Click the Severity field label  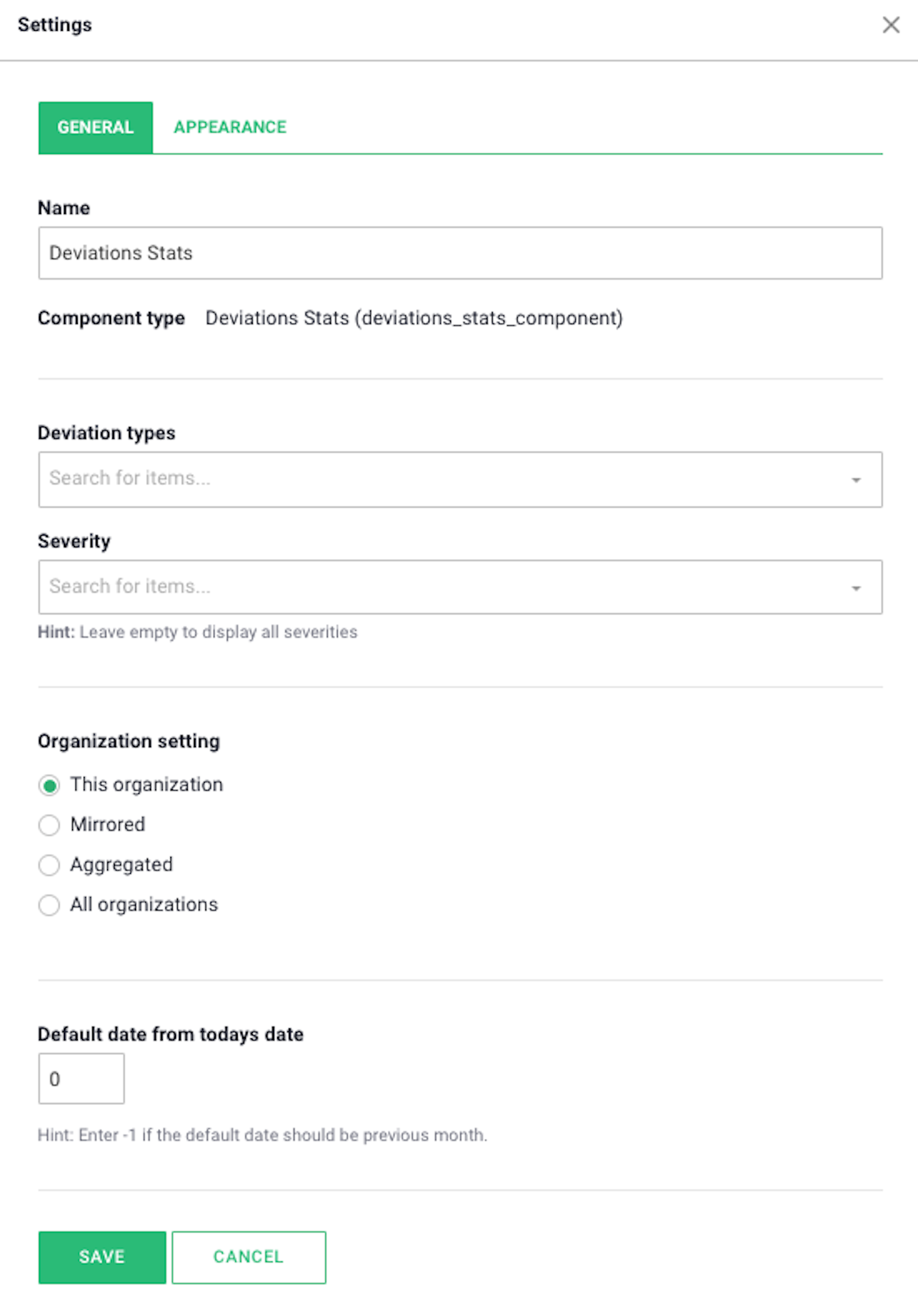point(74,541)
